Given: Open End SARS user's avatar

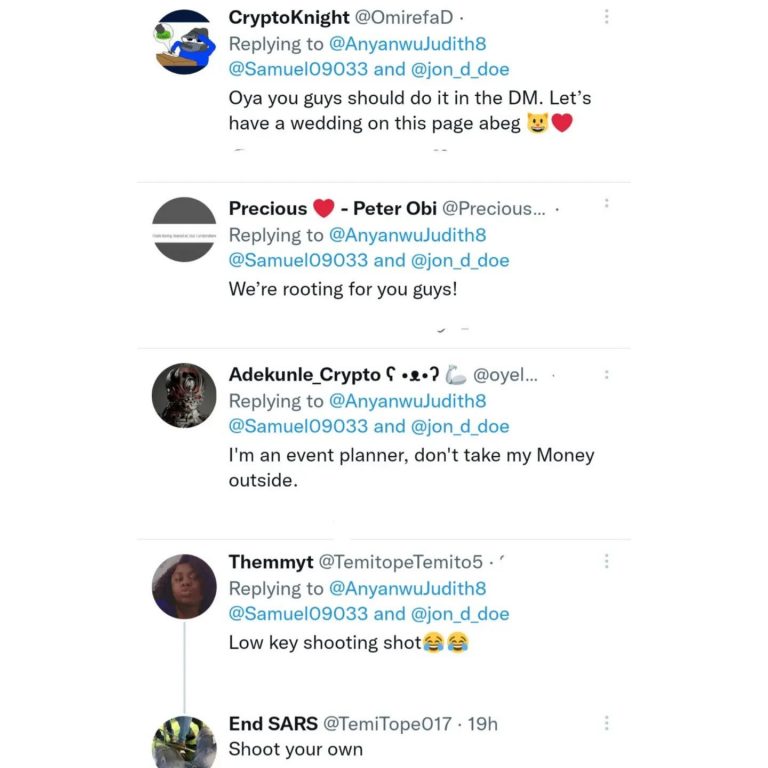Looking at the screenshot, I should point(184,744).
